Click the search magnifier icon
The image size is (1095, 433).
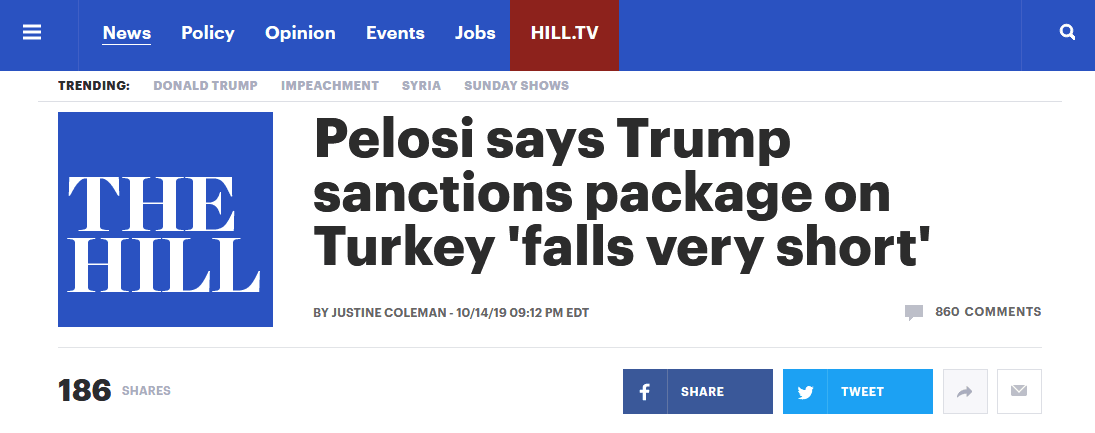coord(1067,32)
